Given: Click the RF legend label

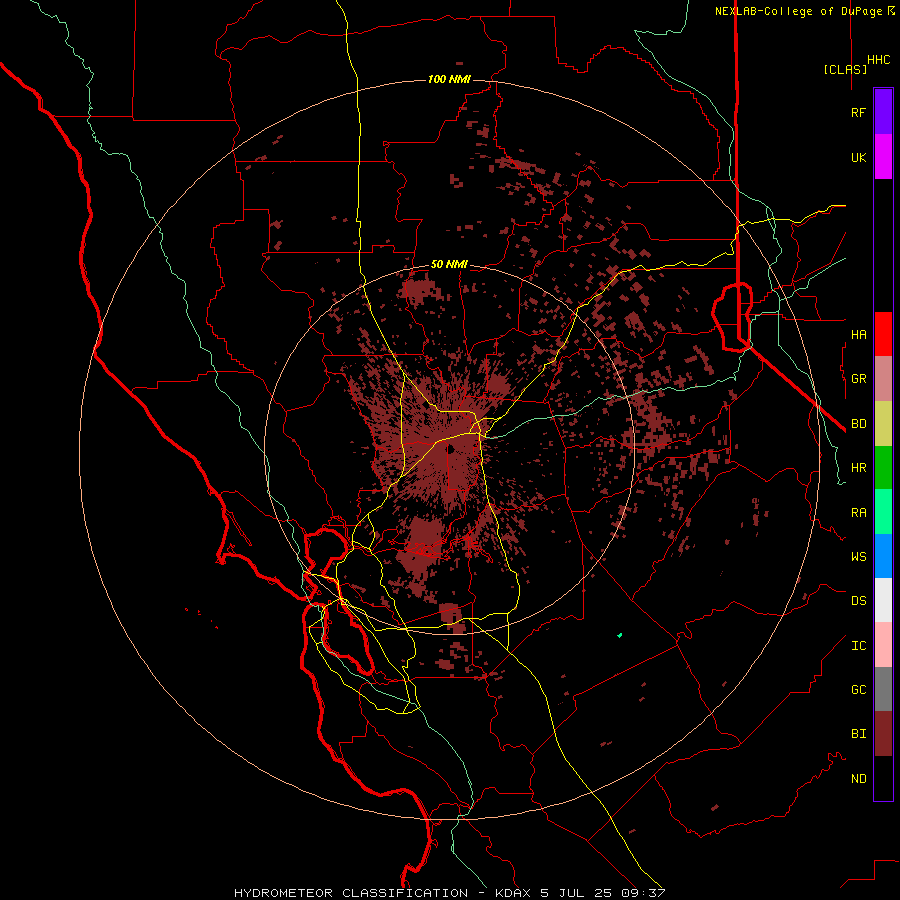Looking at the screenshot, I should [x=858, y=113].
